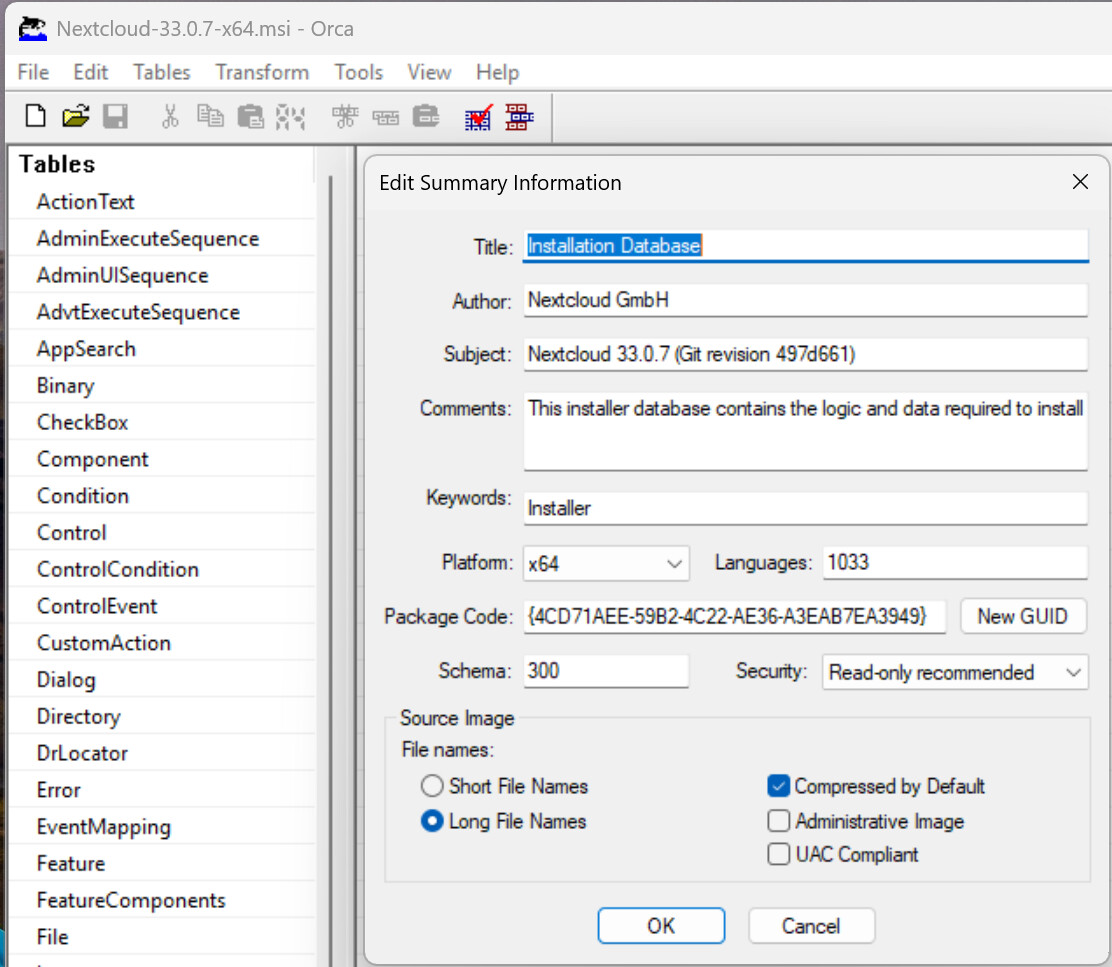This screenshot has width=1112, height=967.
Task: Click the Subject input field
Action: [806, 354]
